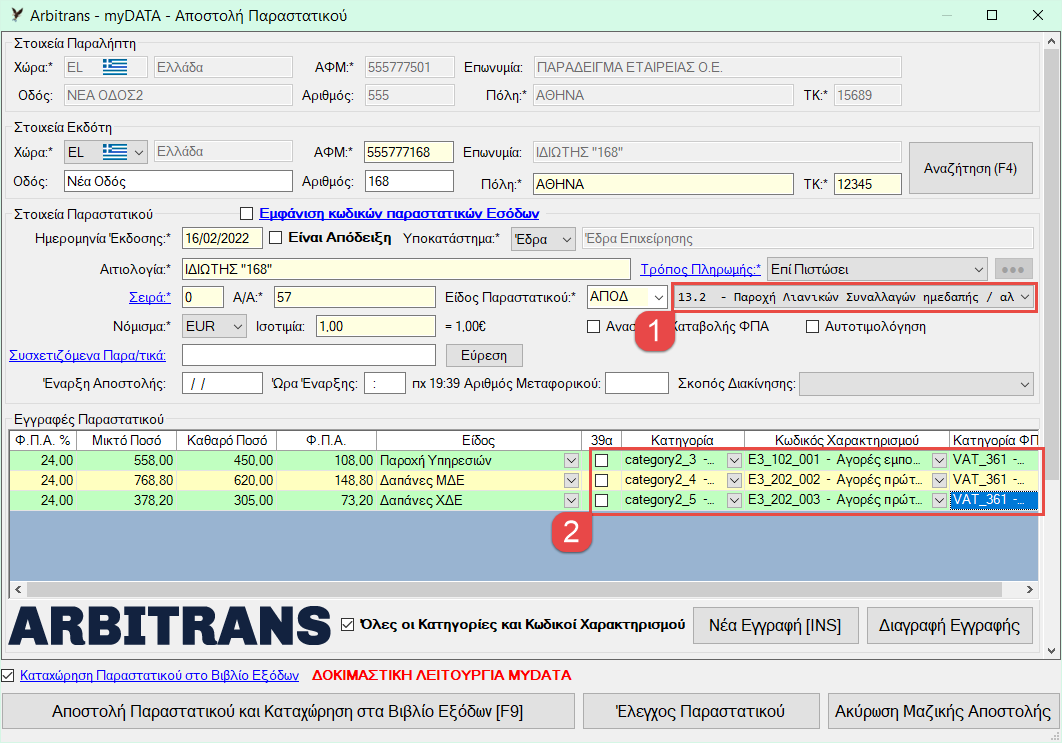This screenshot has height=743, width=1062.
Task: Open the category2_4 category dropdown arrow
Action: pyautogui.click(x=734, y=480)
